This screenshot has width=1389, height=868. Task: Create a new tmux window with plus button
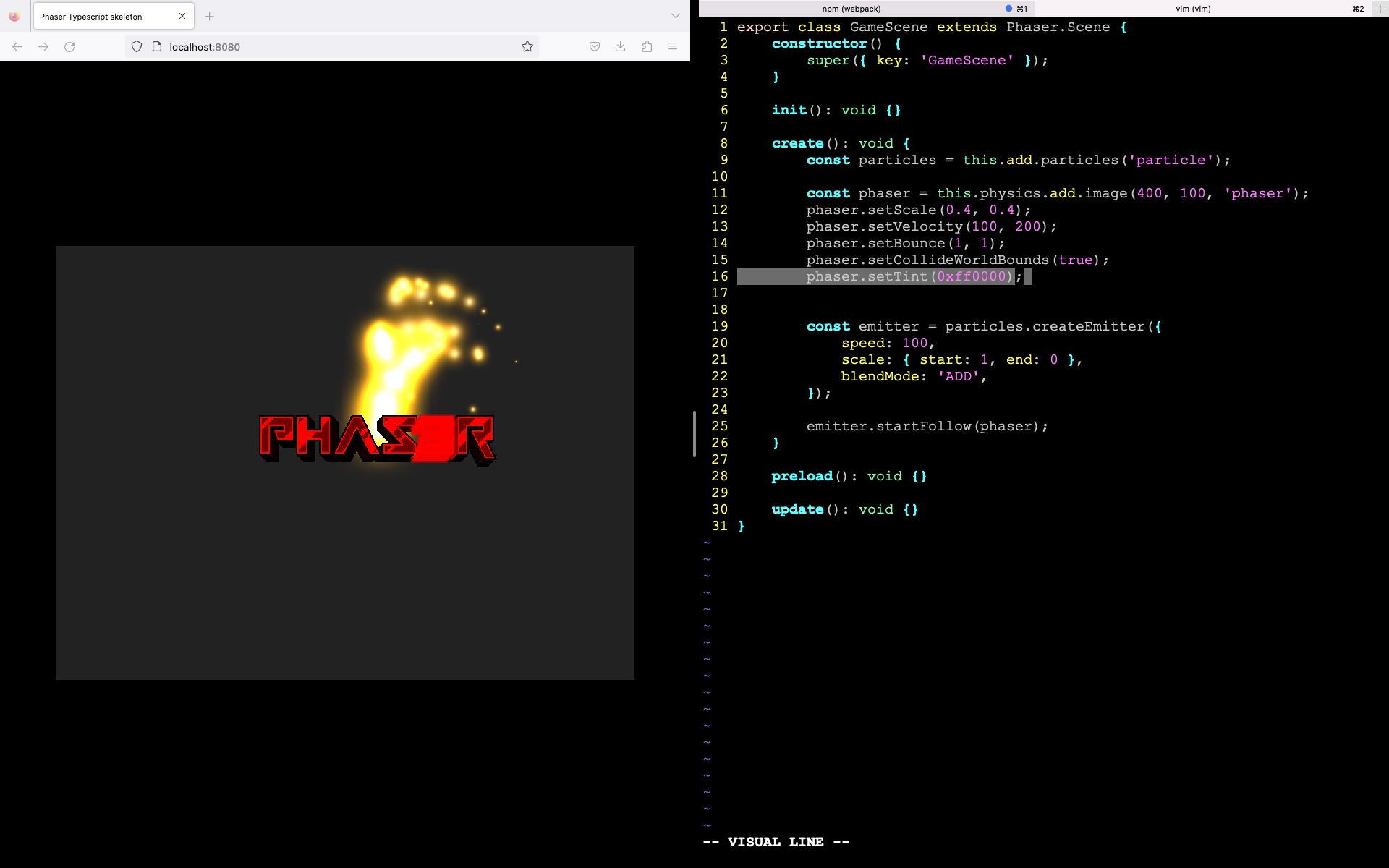coord(1382,8)
